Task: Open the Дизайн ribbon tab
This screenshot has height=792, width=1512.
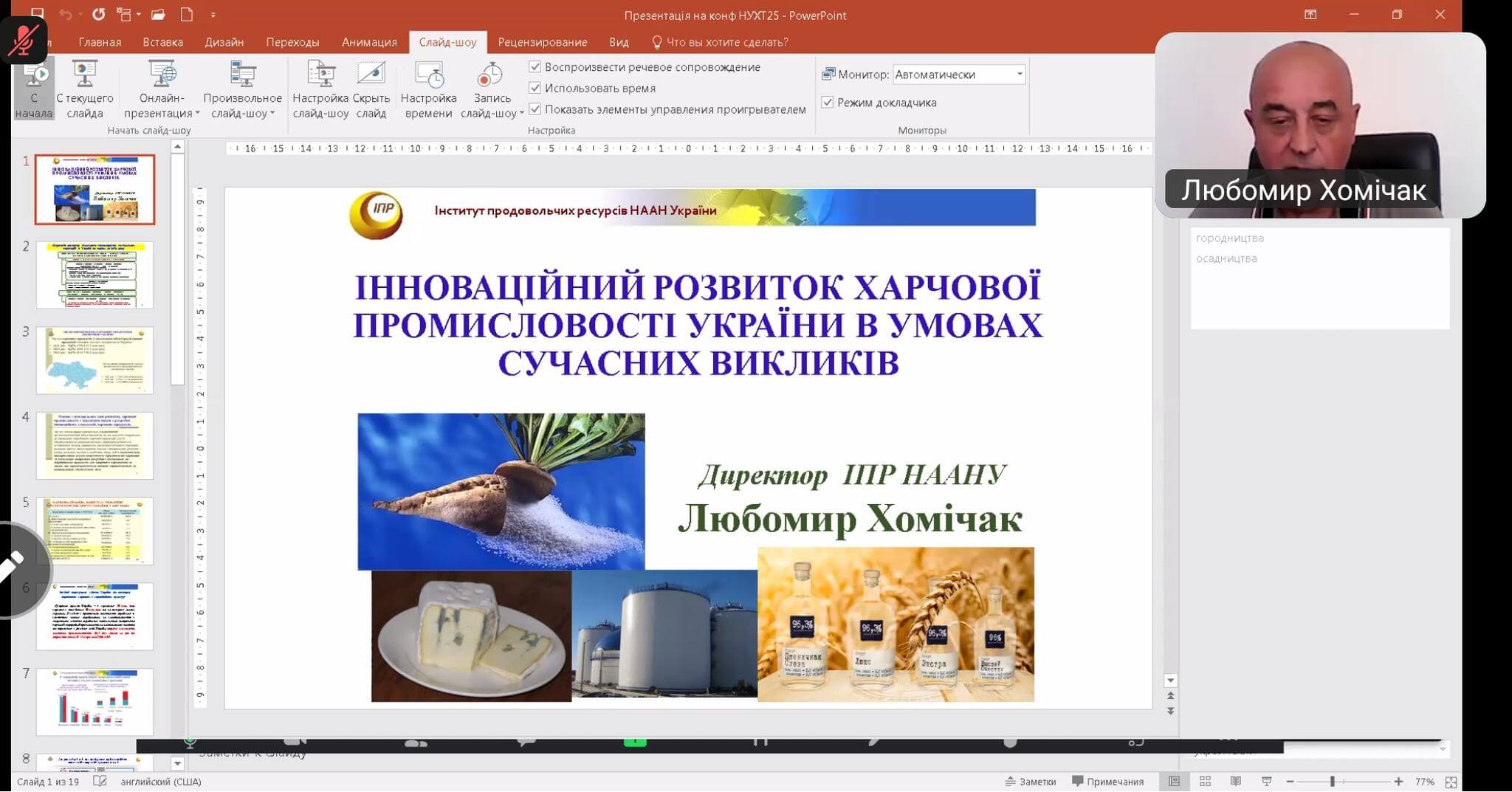Action: pos(224,42)
